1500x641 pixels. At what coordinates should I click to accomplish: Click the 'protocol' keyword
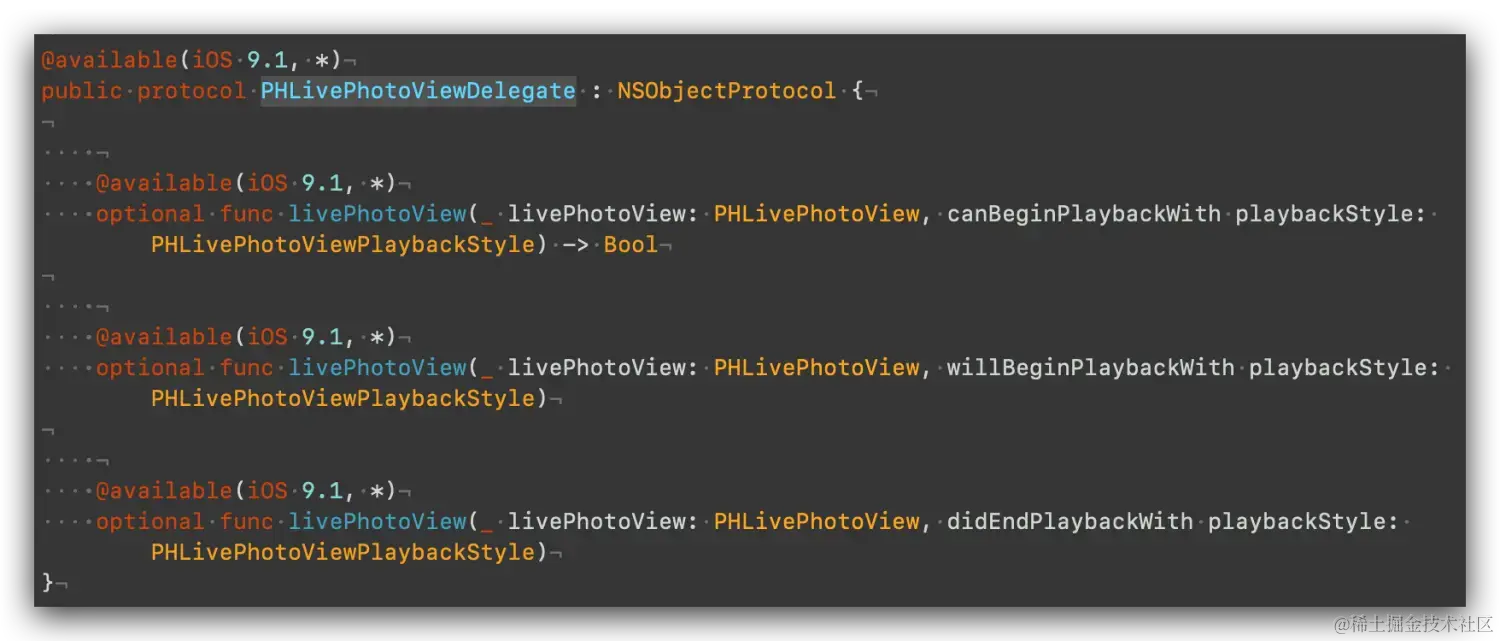[192, 91]
